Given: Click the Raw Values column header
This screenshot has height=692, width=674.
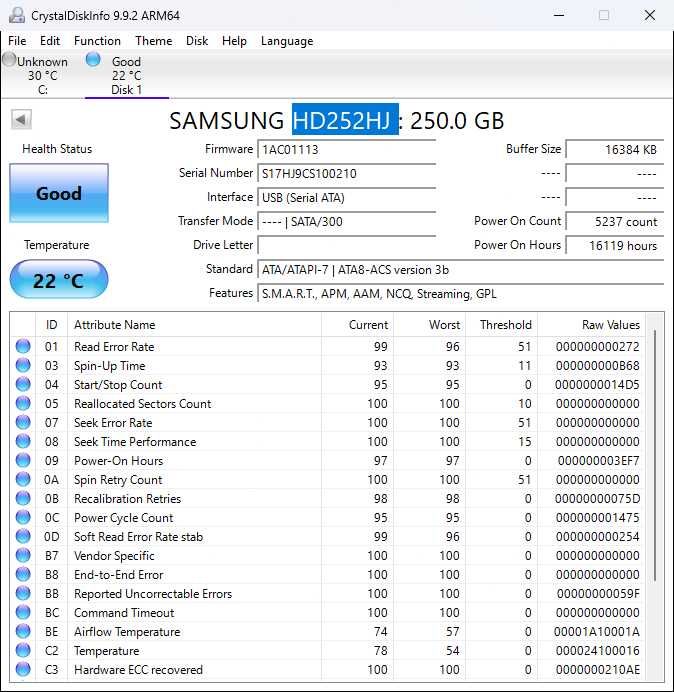Looking at the screenshot, I should click(591, 325).
